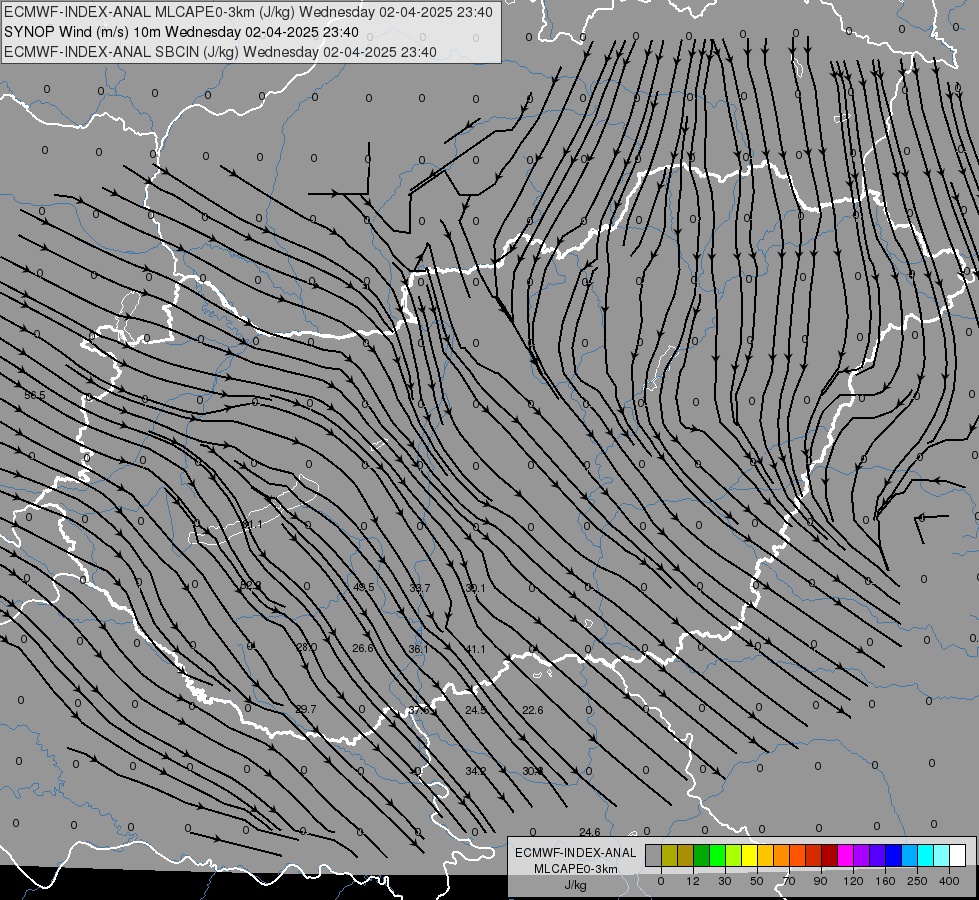Click the SBCIN title line at top

point(220,52)
